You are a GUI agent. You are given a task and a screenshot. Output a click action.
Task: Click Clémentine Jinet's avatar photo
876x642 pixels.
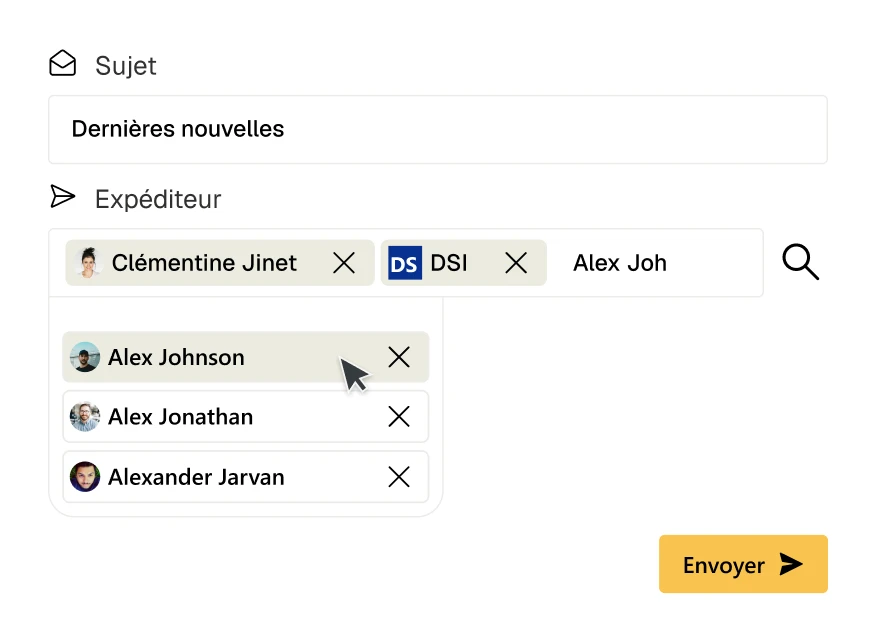coord(88,263)
